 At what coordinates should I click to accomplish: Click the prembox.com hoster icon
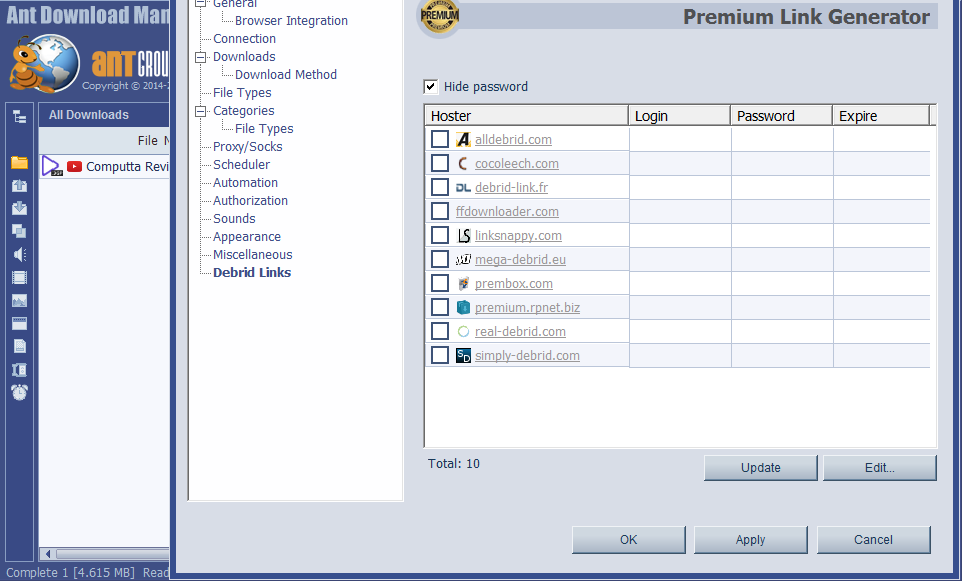pos(463,283)
